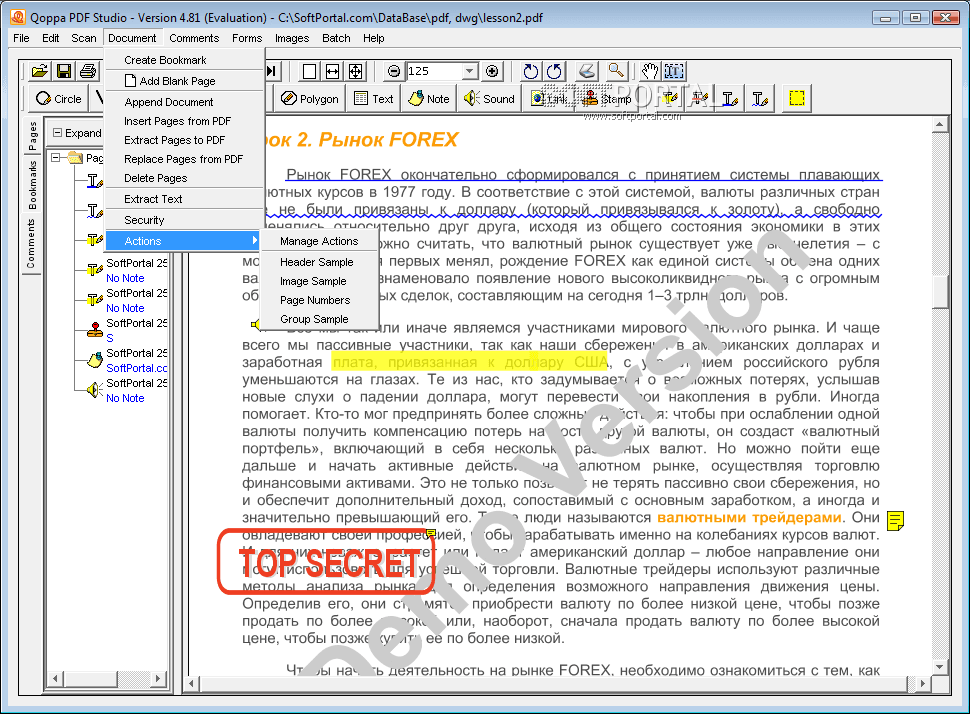Choose the Underline text markup tool
This screenshot has height=714, width=970.
[x=731, y=98]
